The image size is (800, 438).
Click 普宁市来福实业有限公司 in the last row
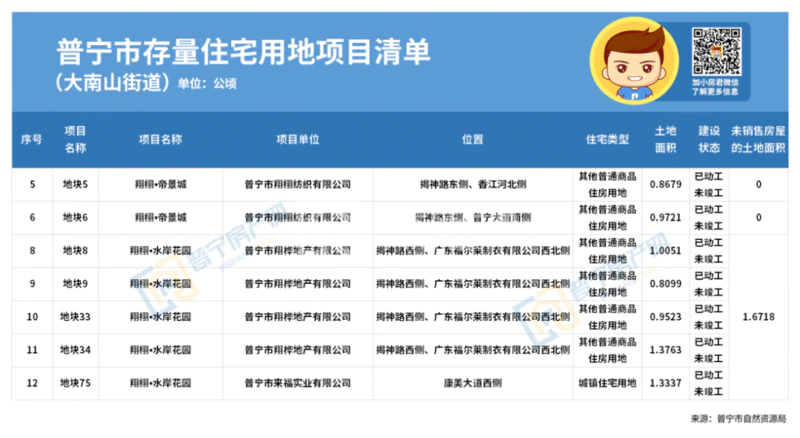pyautogui.click(x=297, y=383)
